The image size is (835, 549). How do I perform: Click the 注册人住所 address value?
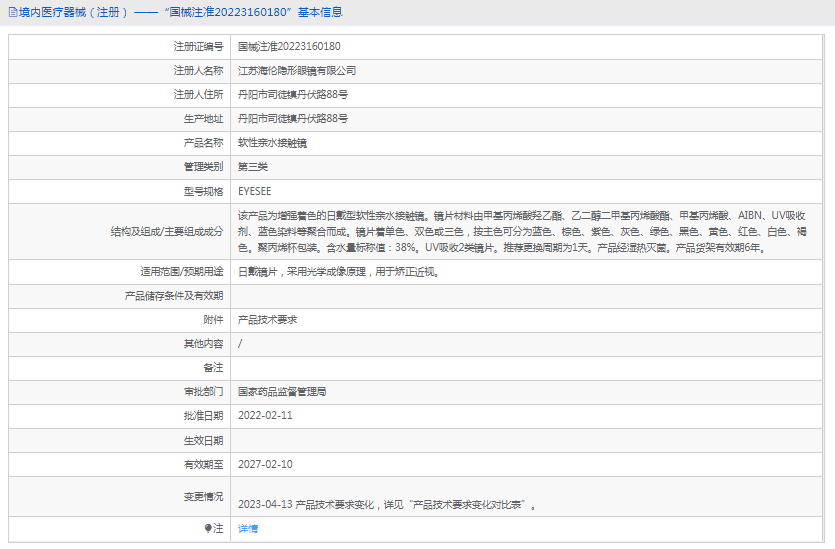point(292,94)
